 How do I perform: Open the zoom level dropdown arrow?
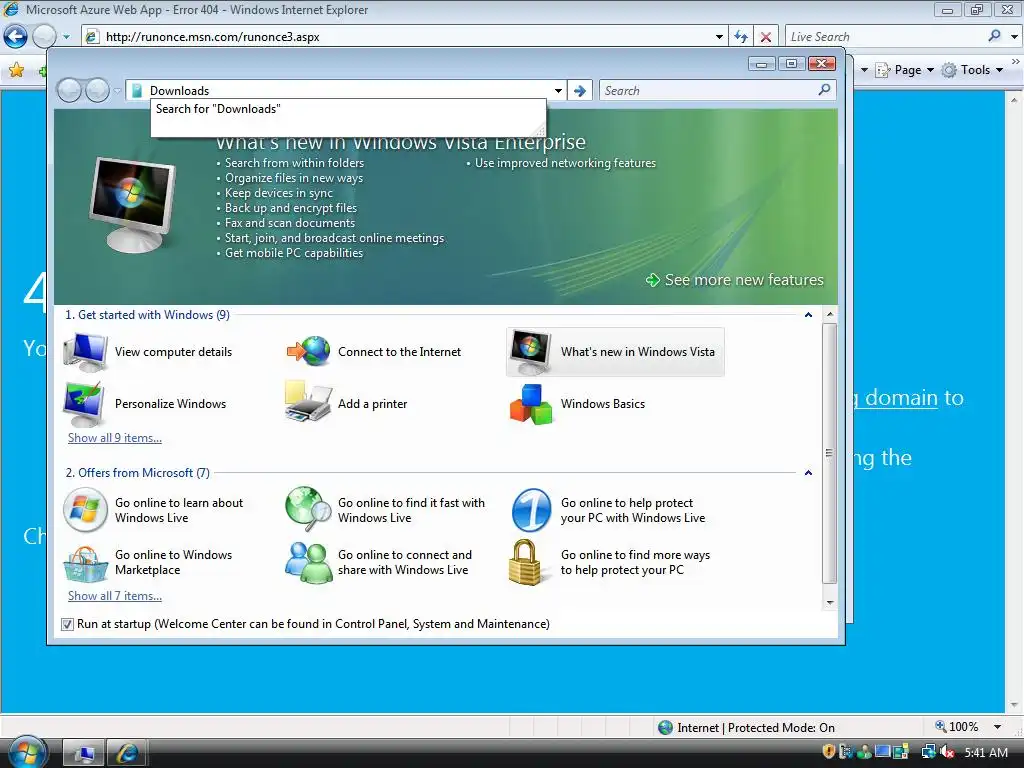pyautogui.click(x=997, y=727)
